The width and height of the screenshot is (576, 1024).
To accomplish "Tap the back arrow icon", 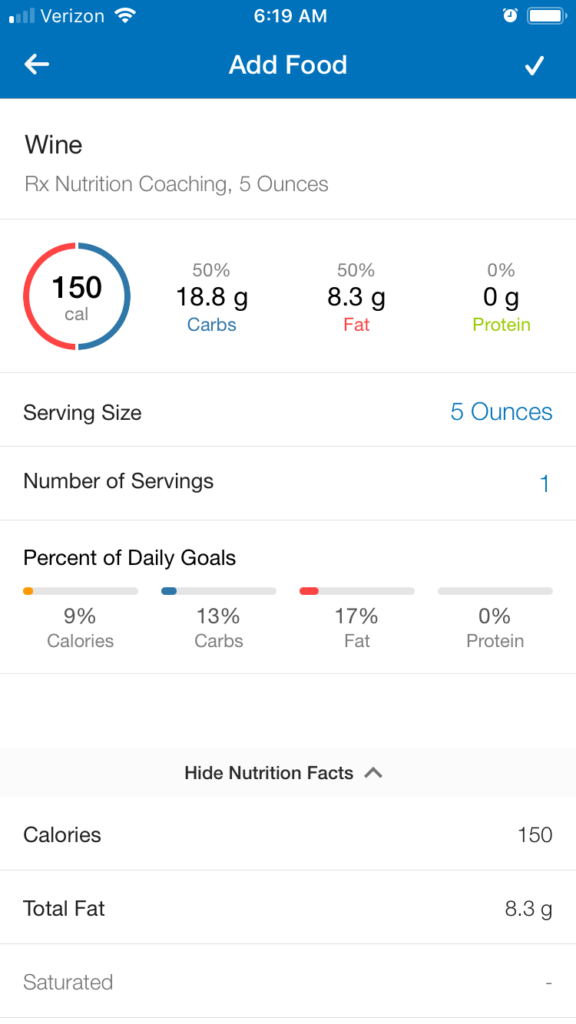I will tap(37, 64).
